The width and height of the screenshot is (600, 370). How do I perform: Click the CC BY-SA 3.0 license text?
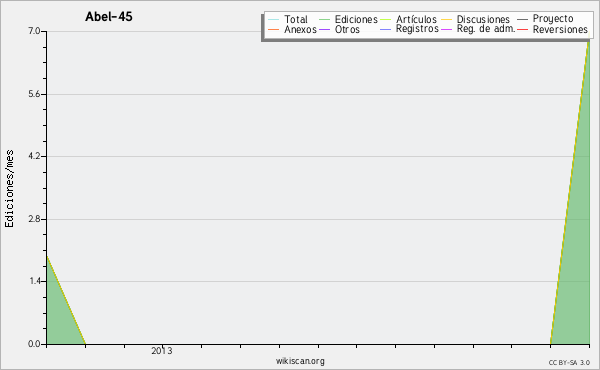(569, 363)
